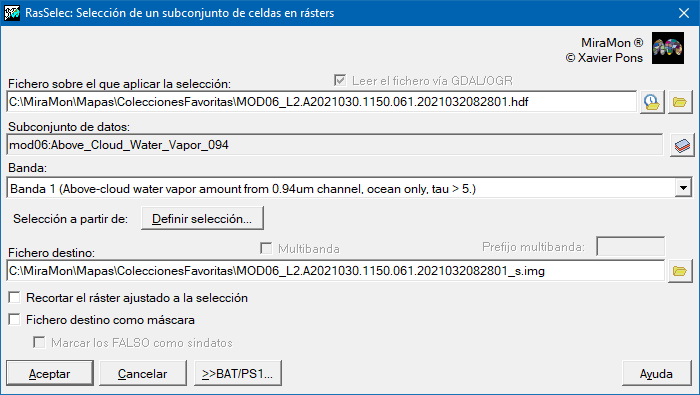Enable Recortar el ráster ajustado a la selección

[15, 297]
